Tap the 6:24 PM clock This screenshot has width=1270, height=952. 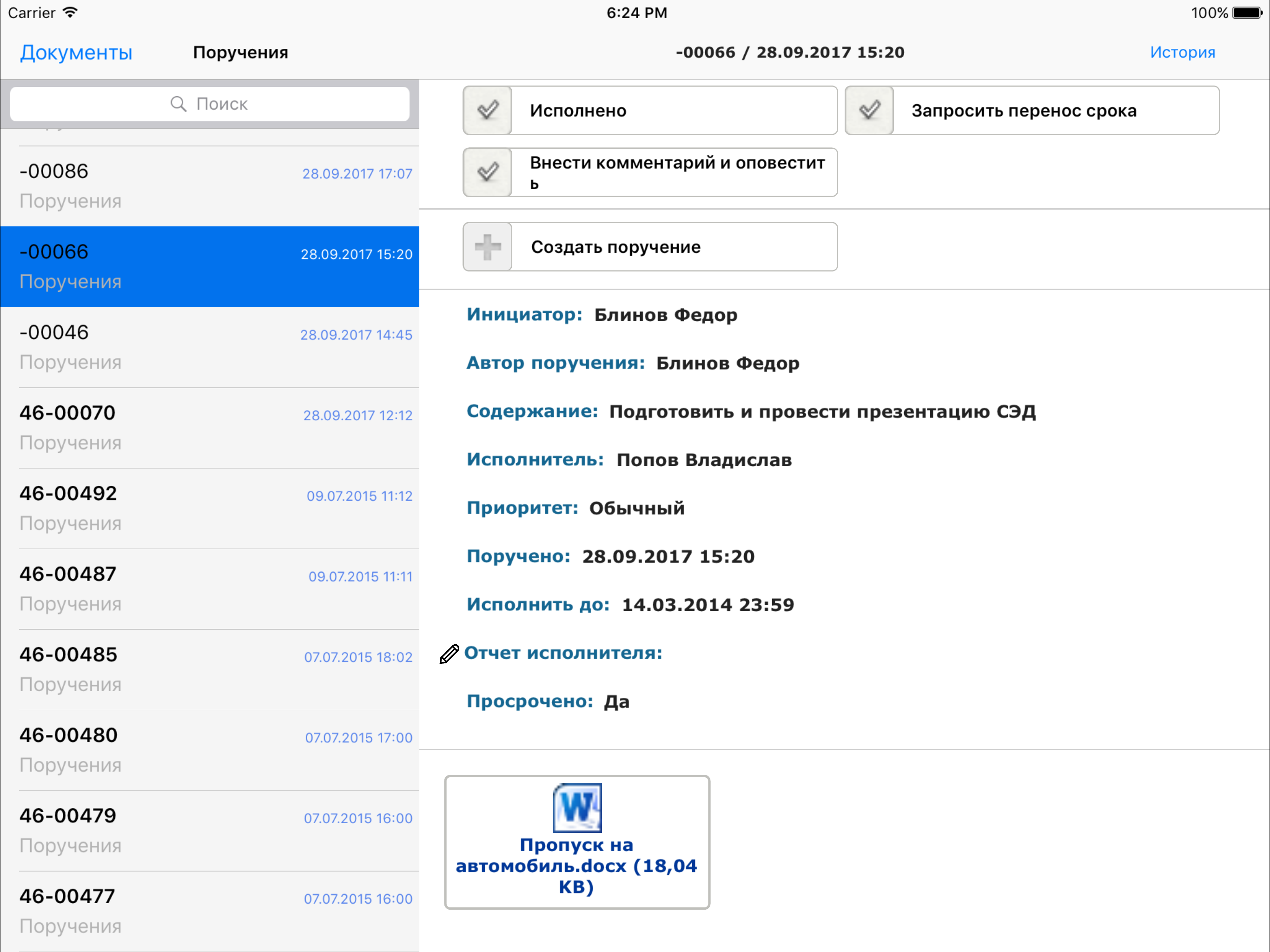637,13
